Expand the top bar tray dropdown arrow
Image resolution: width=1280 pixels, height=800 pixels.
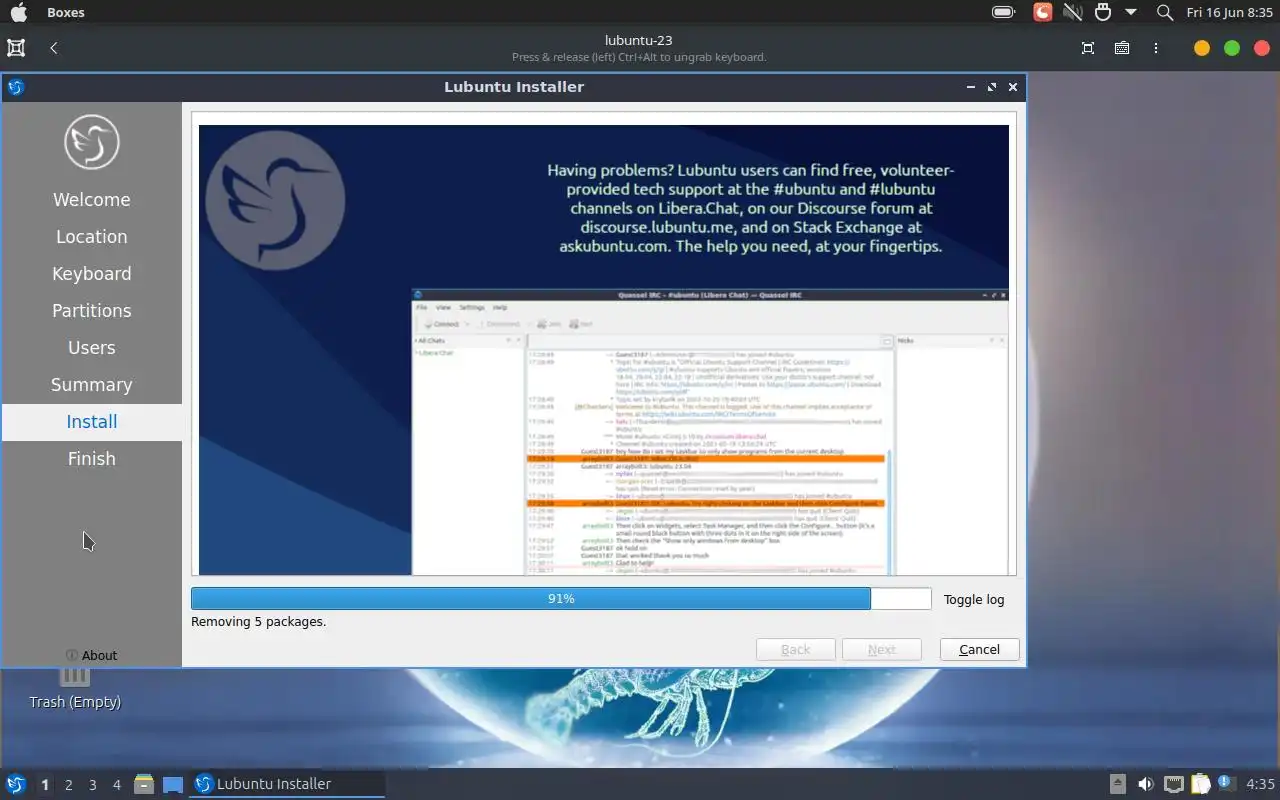click(1131, 12)
